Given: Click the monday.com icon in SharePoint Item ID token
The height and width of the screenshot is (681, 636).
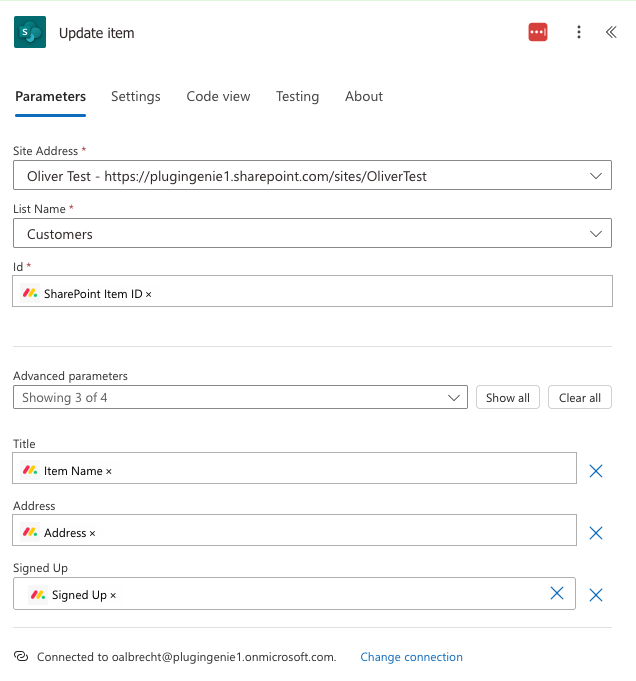Looking at the screenshot, I should [30, 293].
